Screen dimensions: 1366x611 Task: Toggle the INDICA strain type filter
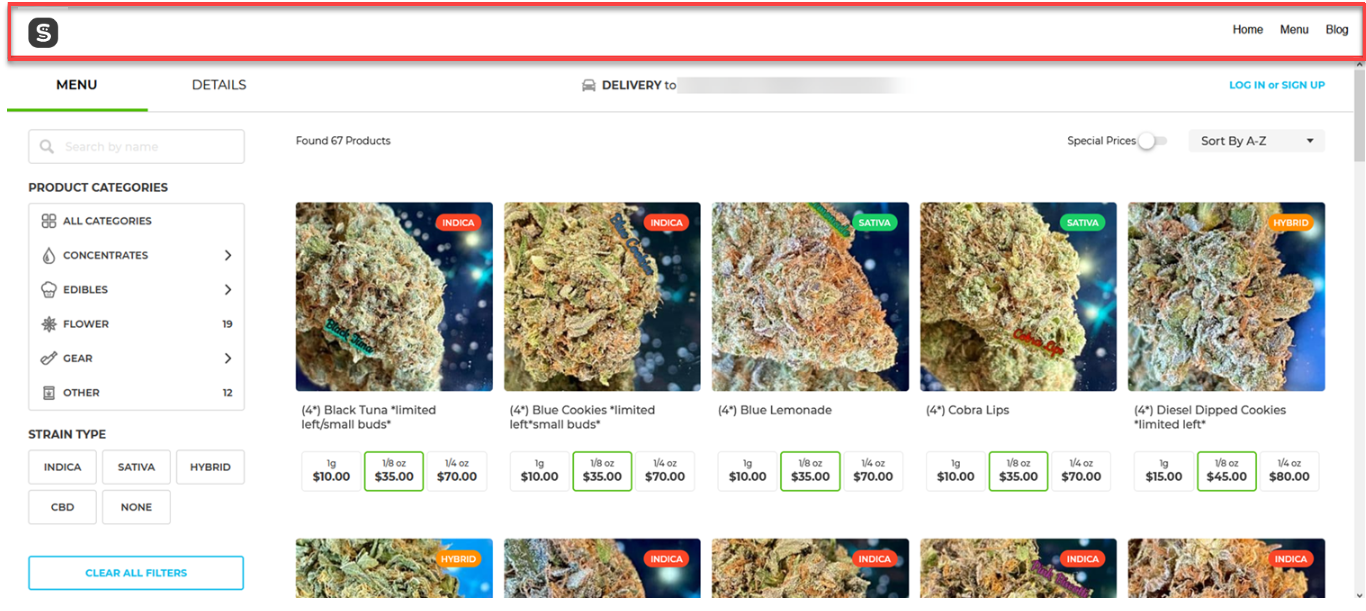[x=62, y=467]
